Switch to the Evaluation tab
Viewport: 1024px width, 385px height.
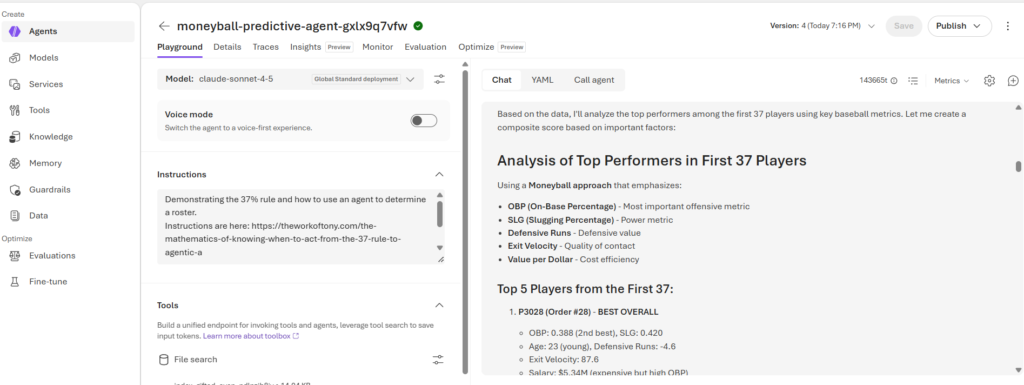pyautogui.click(x=425, y=47)
